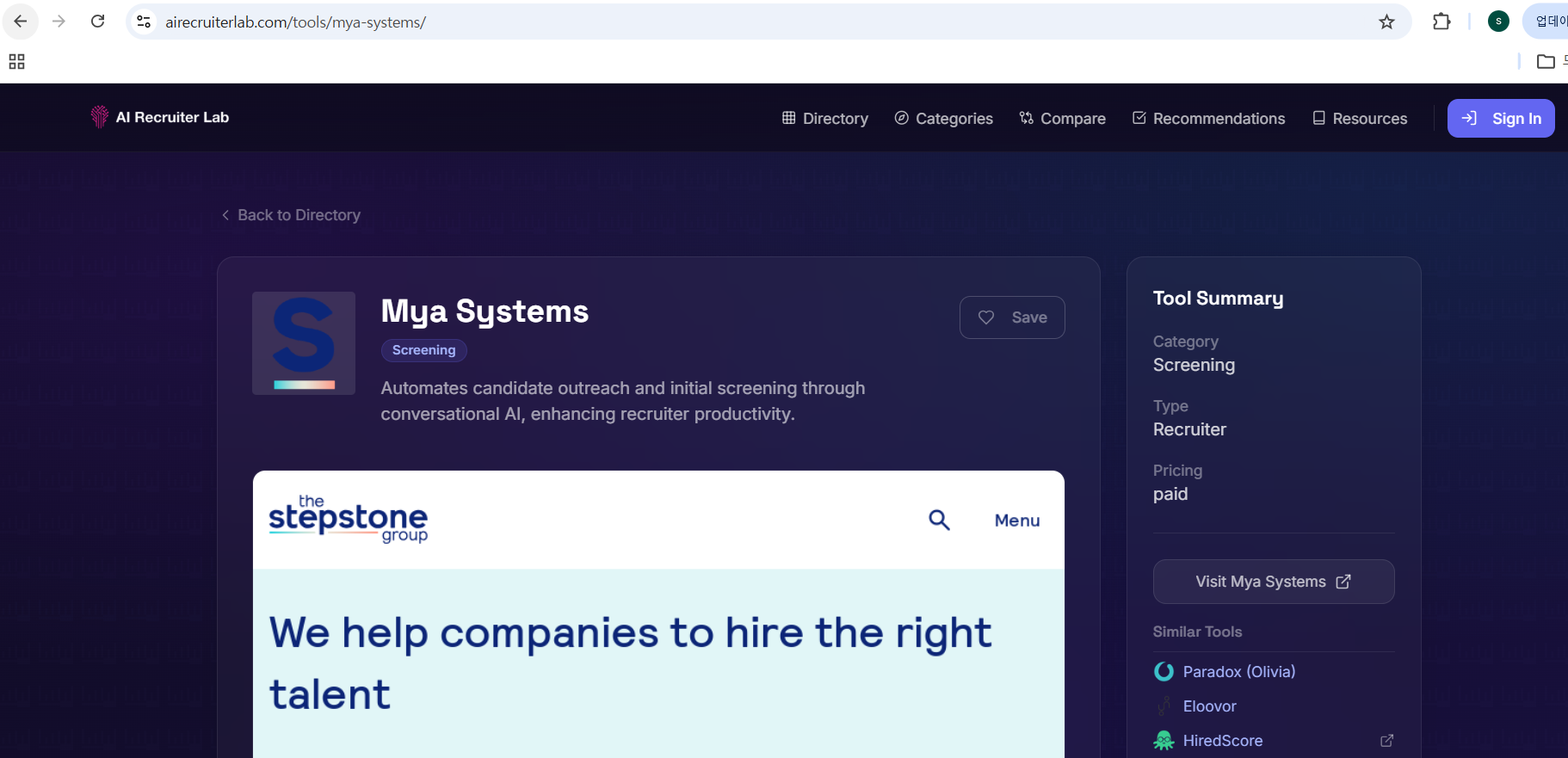Open the HiredScore similar tool
Screen dimensions: 1568x758
click(1223, 741)
